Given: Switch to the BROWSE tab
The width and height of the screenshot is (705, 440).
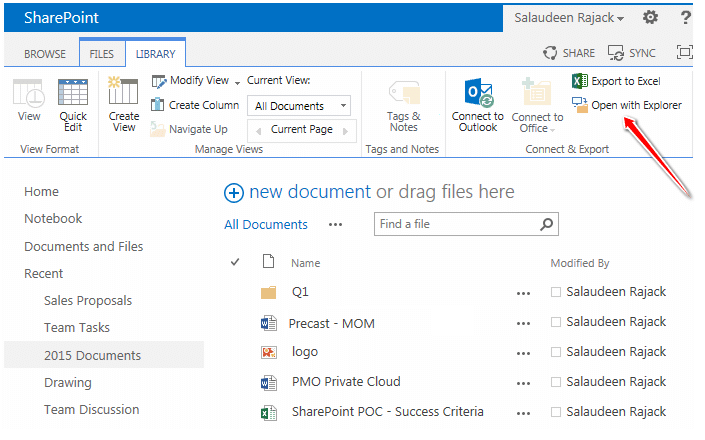Looking at the screenshot, I should [x=45, y=54].
